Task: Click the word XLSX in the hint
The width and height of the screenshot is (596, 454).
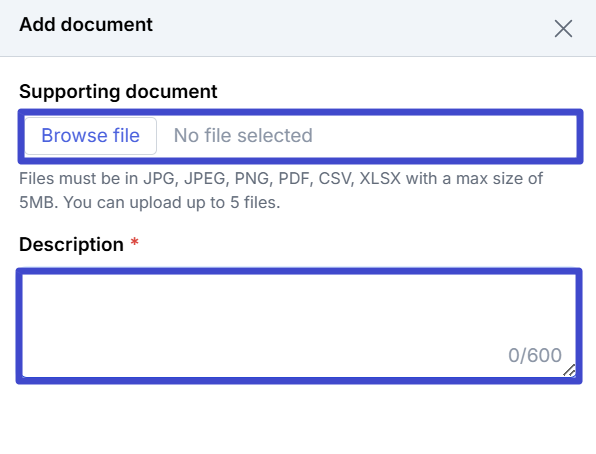Action: (x=380, y=178)
